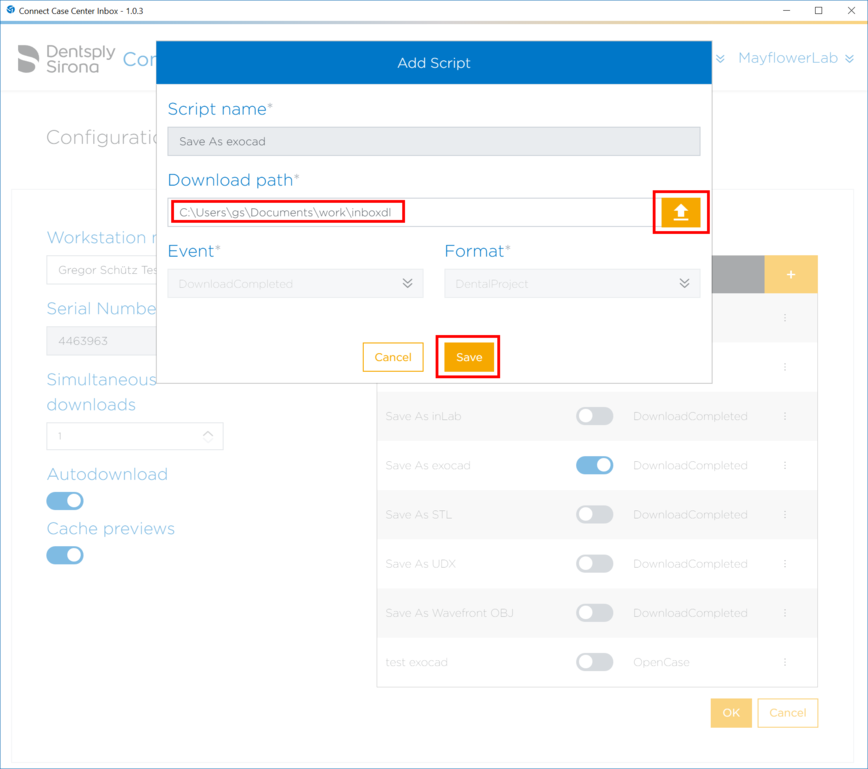Click the upload folder browse icon
Image resolution: width=868 pixels, height=769 pixels.
pyautogui.click(x=680, y=213)
